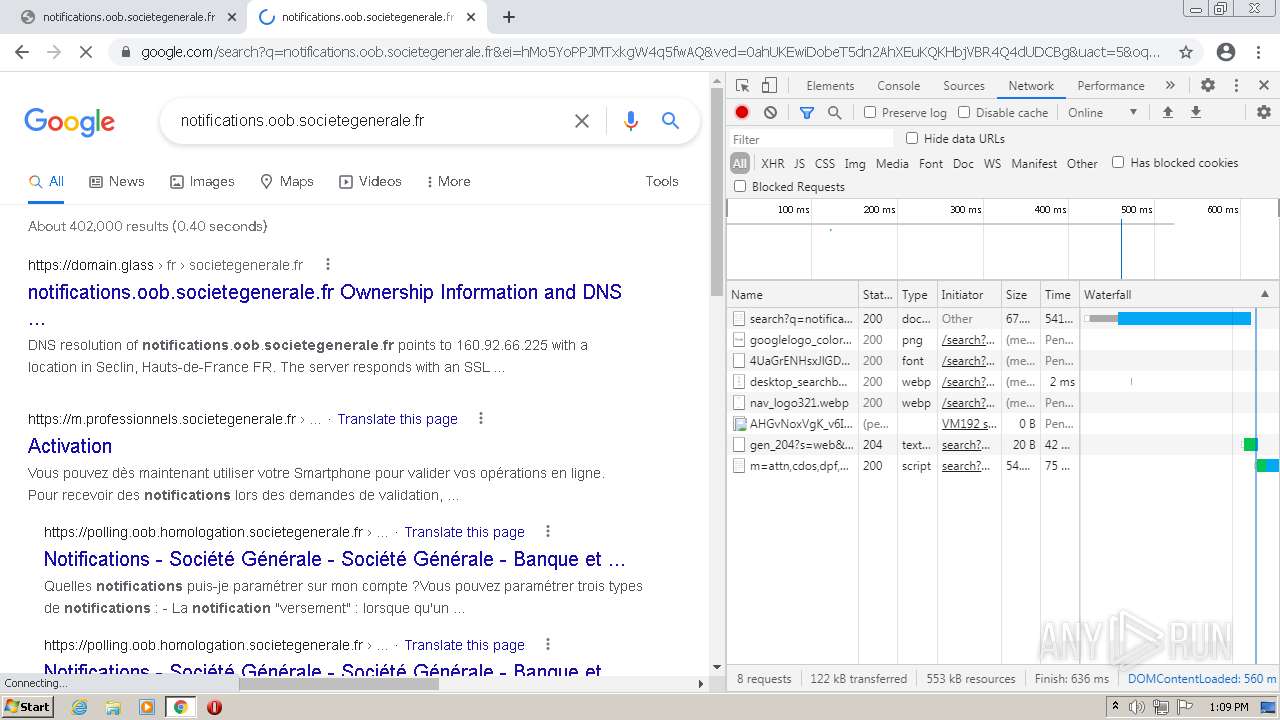Clear the network log
Image resolution: width=1280 pixels, height=720 pixels.
pos(770,113)
